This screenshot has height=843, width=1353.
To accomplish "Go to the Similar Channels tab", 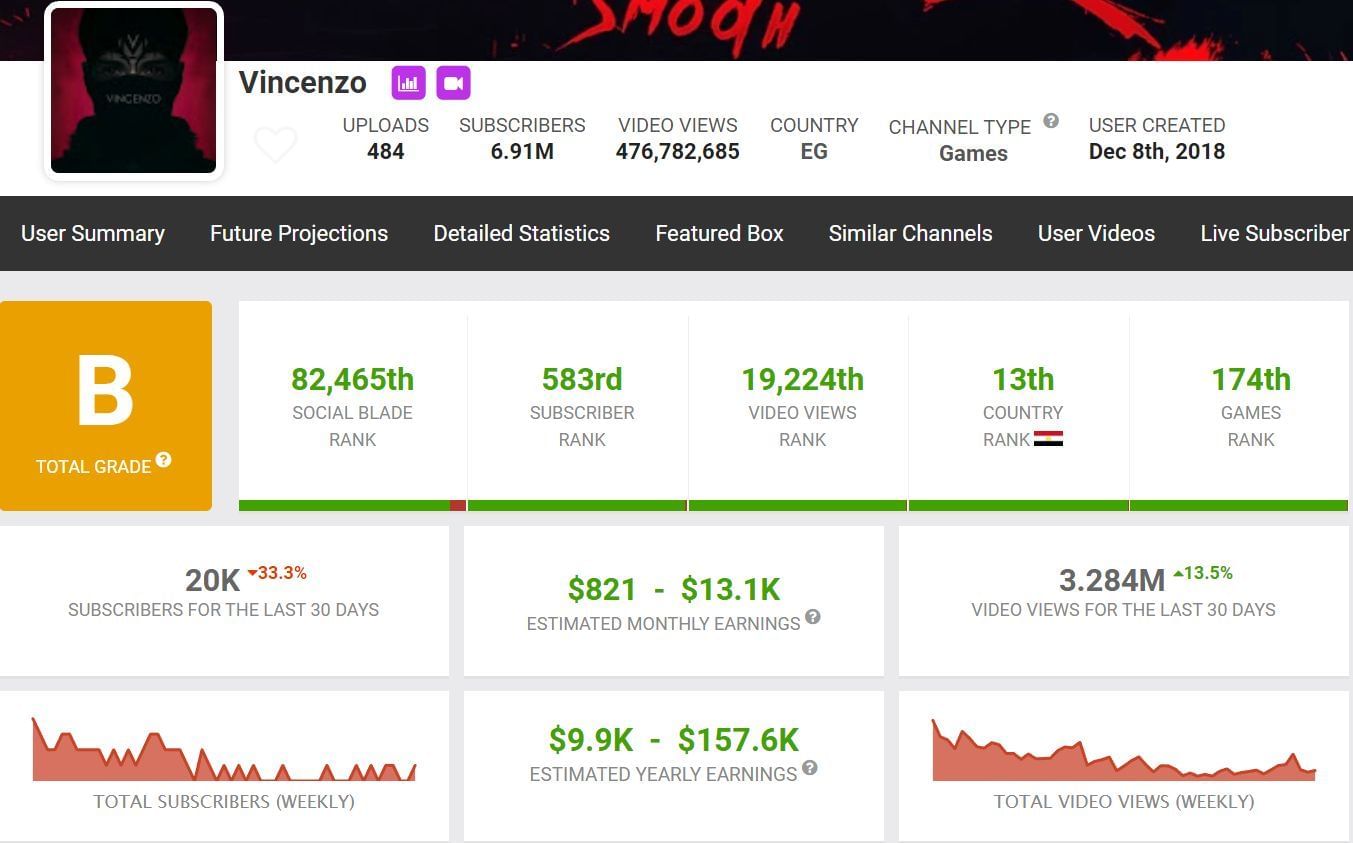I will tap(910, 233).
